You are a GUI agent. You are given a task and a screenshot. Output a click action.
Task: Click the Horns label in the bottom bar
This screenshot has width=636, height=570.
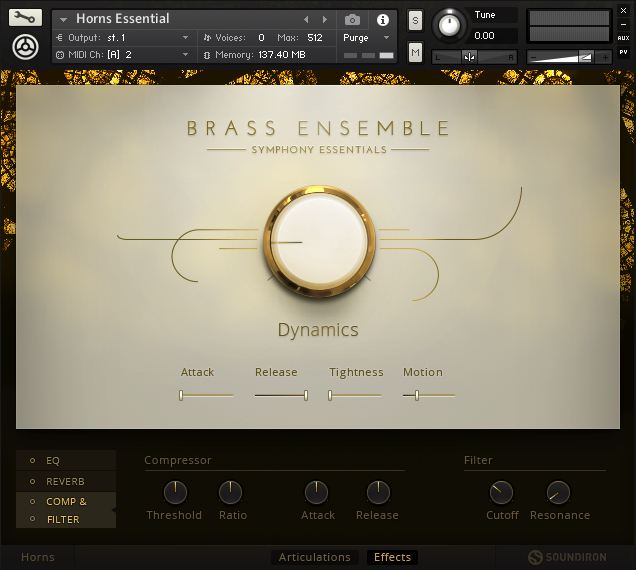coord(38,557)
